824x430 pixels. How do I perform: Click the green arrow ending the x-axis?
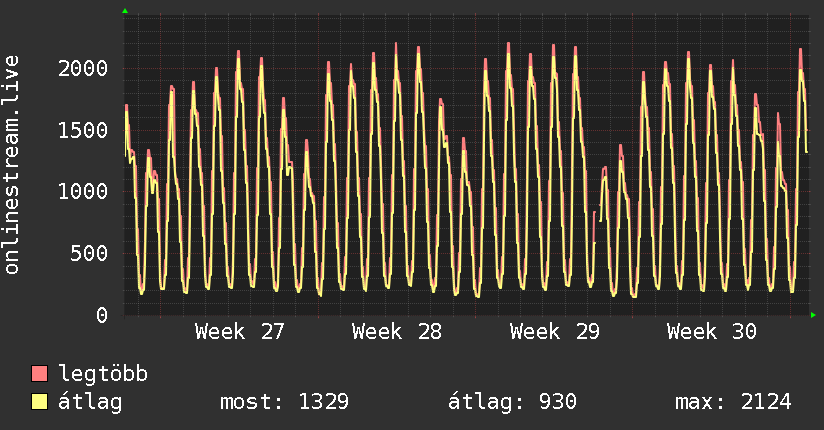[x=813, y=315]
